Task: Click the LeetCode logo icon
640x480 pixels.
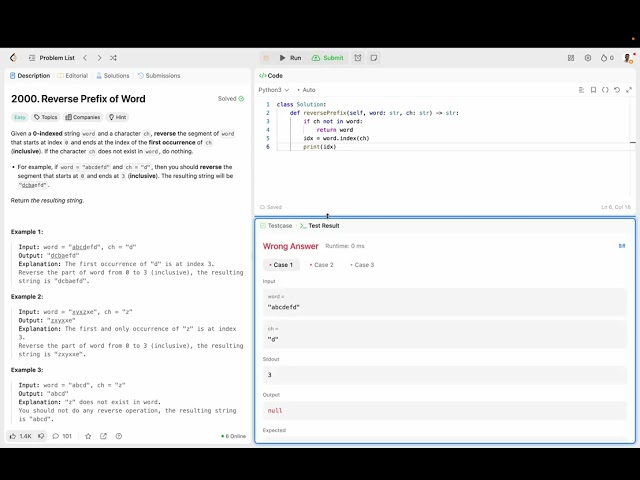Action: (13, 58)
